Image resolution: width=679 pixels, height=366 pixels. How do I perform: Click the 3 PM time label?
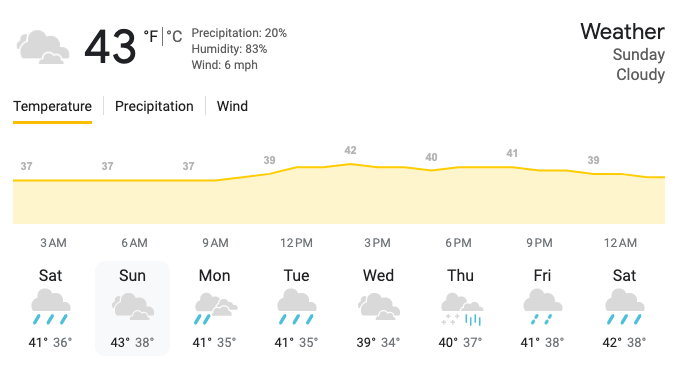tap(377, 243)
